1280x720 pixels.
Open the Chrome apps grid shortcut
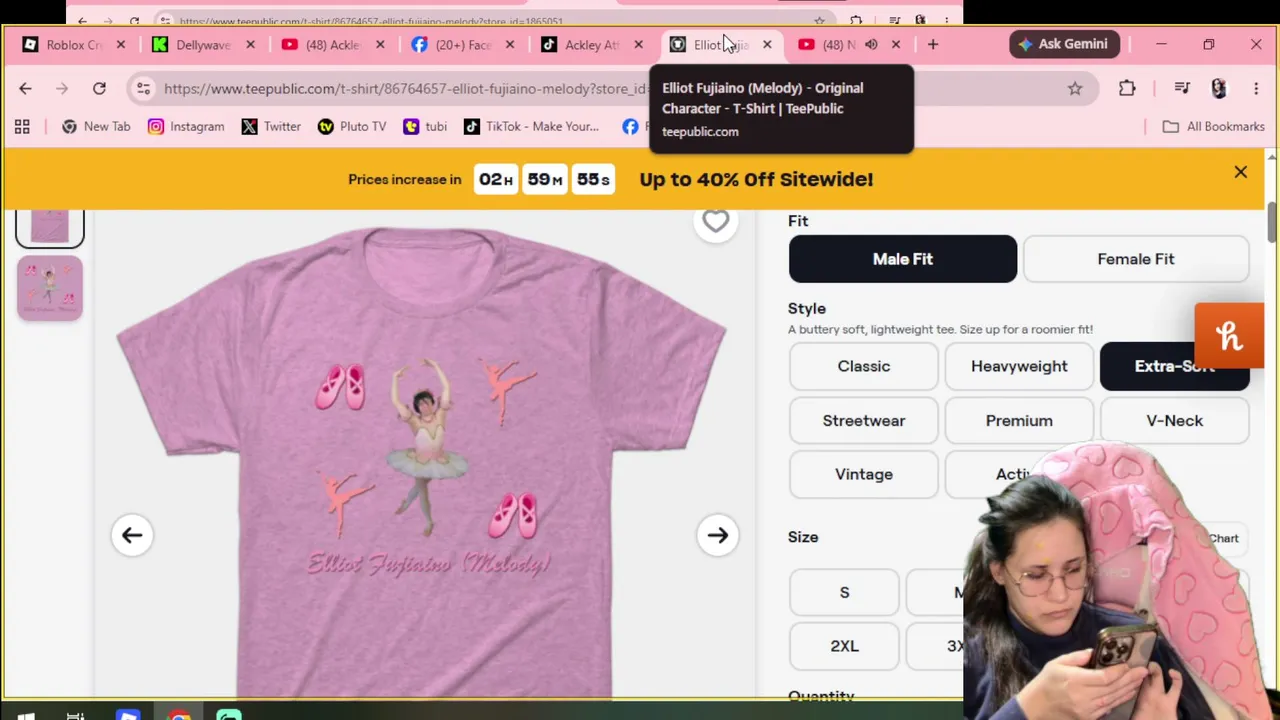point(22,127)
